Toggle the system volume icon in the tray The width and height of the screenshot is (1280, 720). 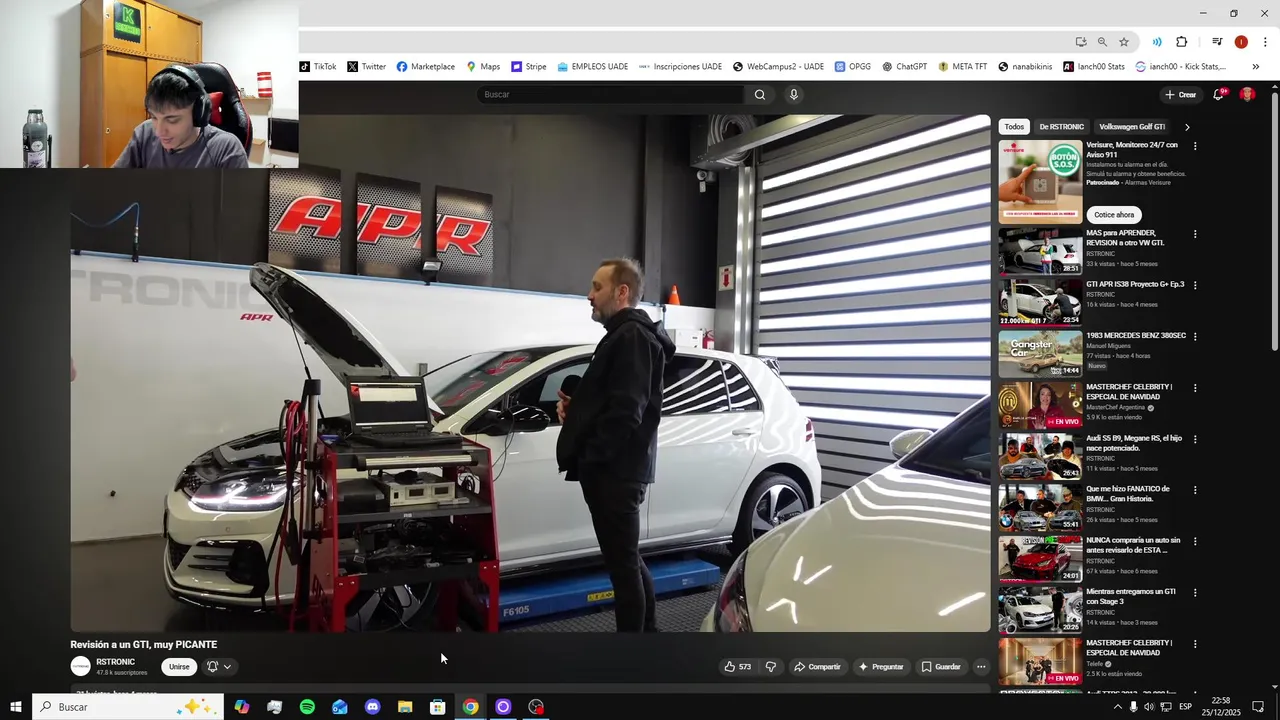point(1149,707)
